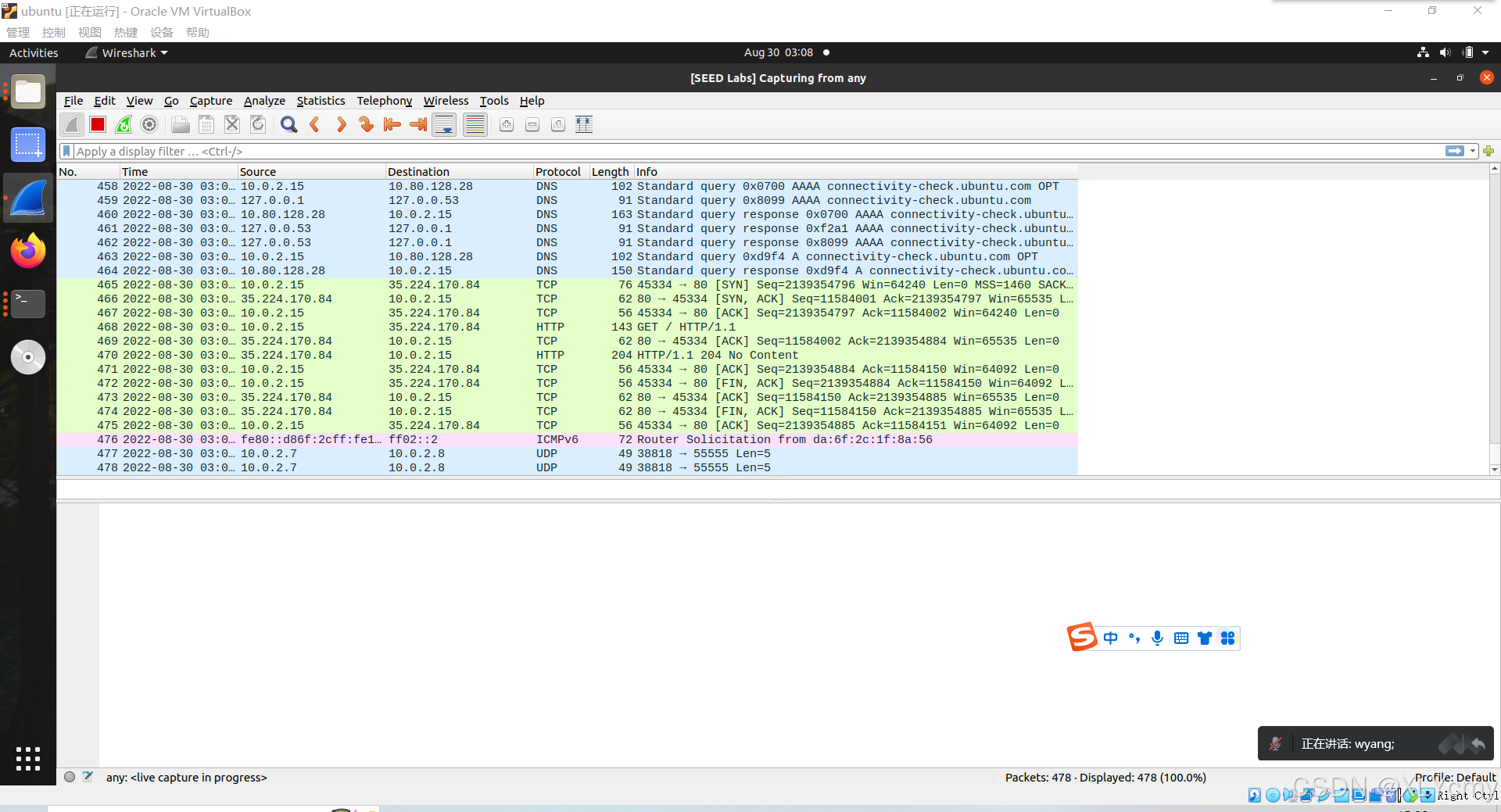Open Firefox from the dock
Viewport: 1501px width, 812px height.
pyautogui.click(x=27, y=251)
